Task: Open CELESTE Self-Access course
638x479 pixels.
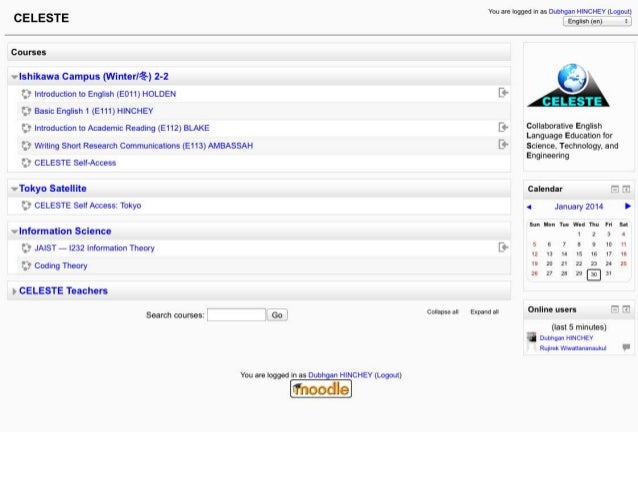Action: pos(75,163)
